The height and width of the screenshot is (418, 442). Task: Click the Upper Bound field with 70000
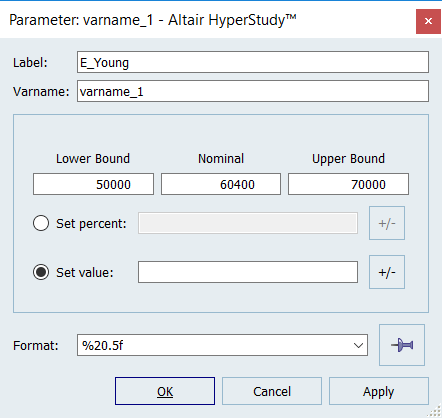click(348, 184)
